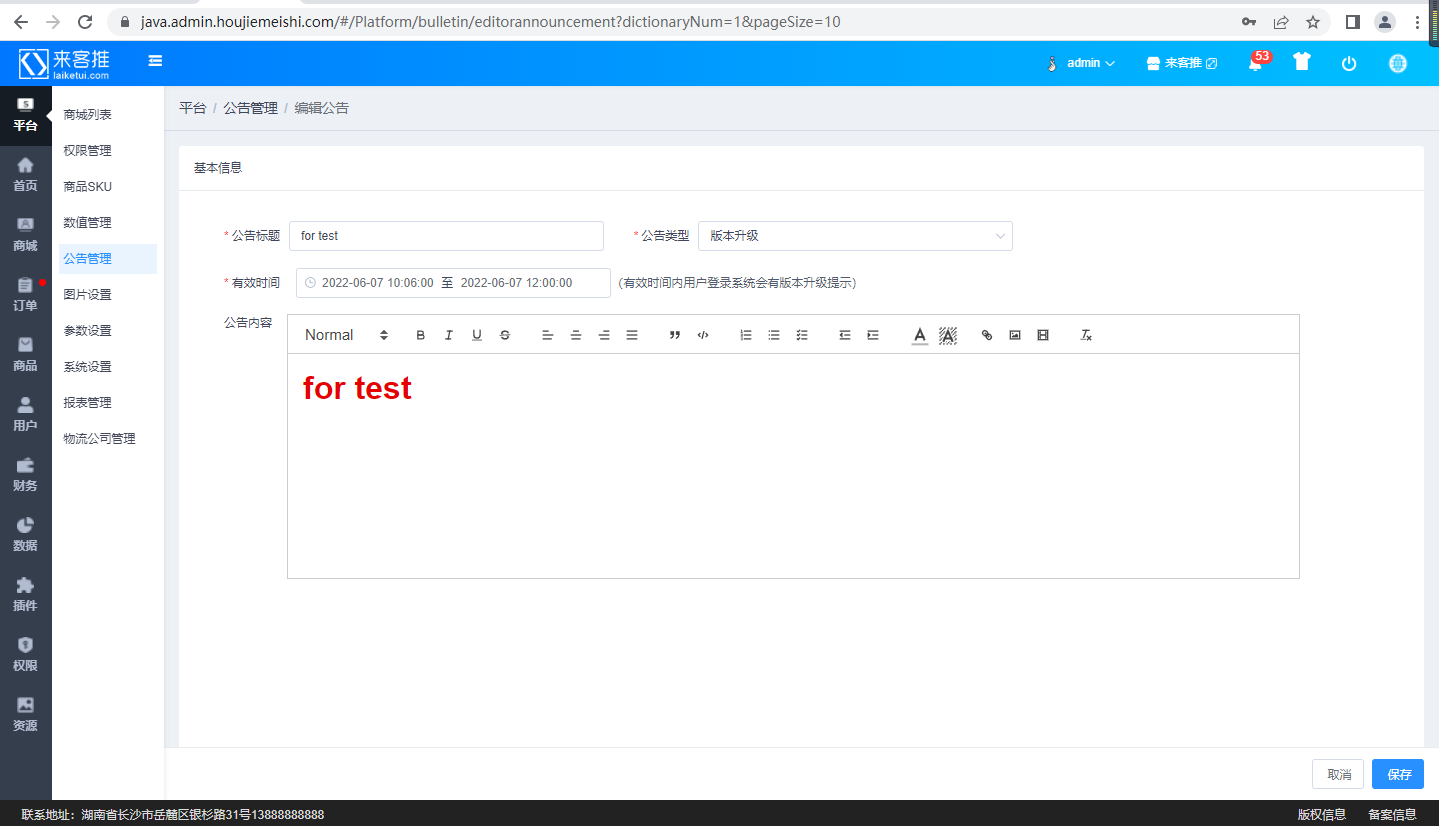Image resolution: width=1439 pixels, height=826 pixels.
Task: Insert code block in editor
Action: click(x=703, y=335)
